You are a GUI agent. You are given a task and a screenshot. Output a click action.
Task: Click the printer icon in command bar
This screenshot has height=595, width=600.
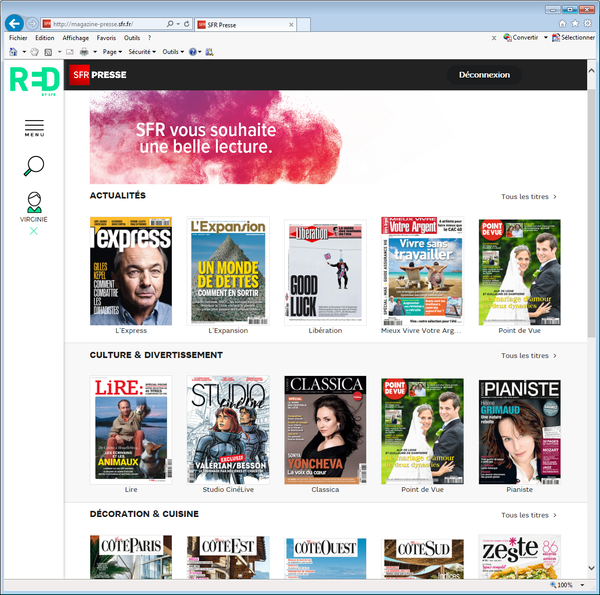pos(84,52)
